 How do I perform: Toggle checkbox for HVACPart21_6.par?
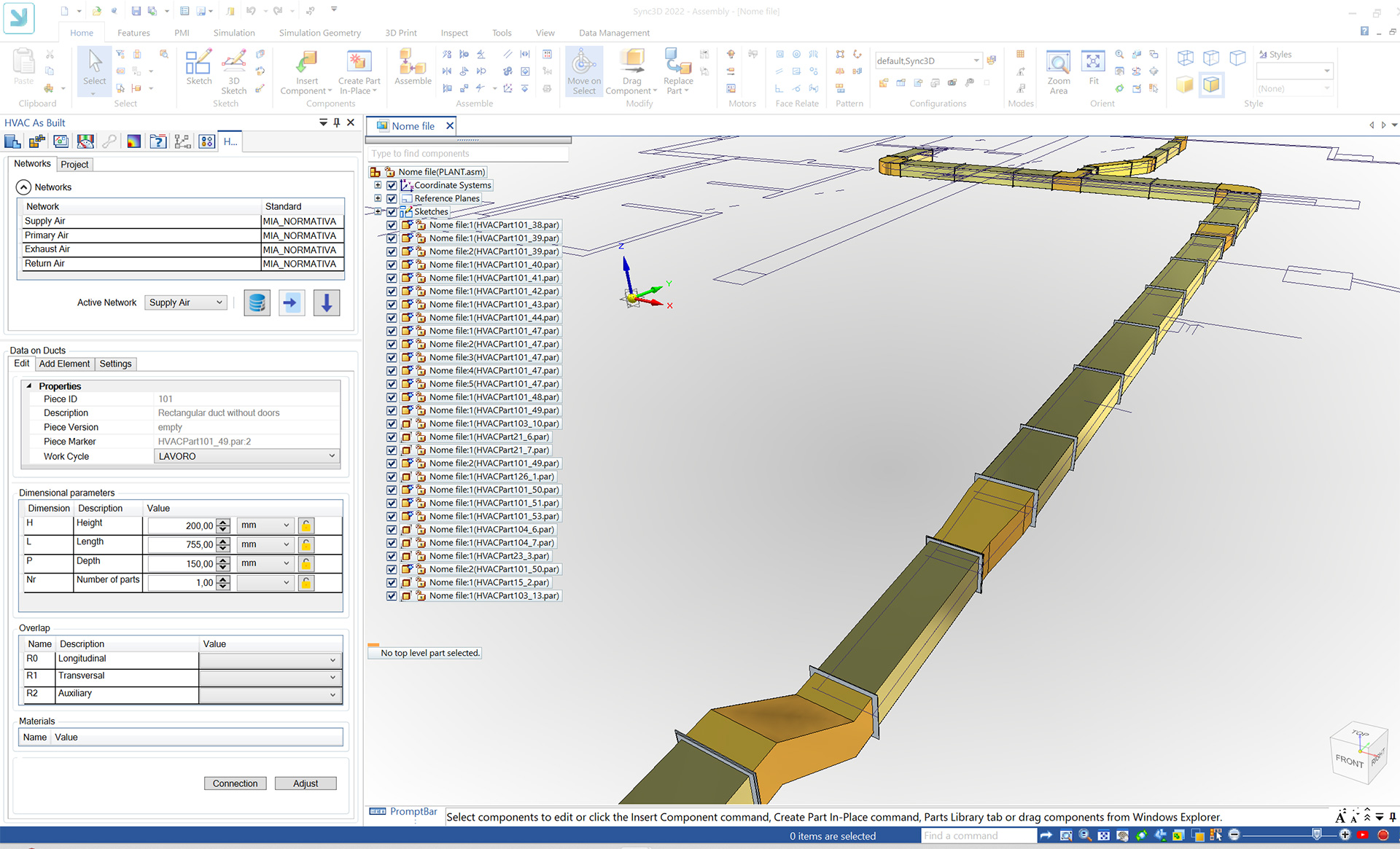(x=392, y=437)
